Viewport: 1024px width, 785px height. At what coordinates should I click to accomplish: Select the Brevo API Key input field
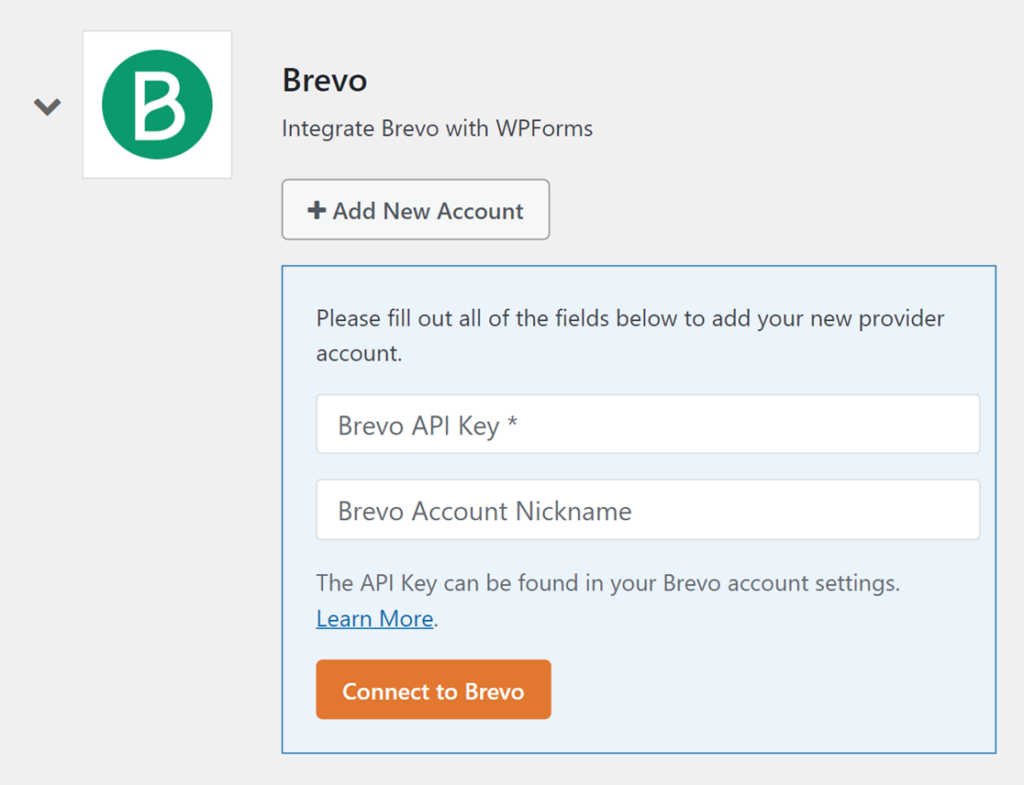point(647,424)
